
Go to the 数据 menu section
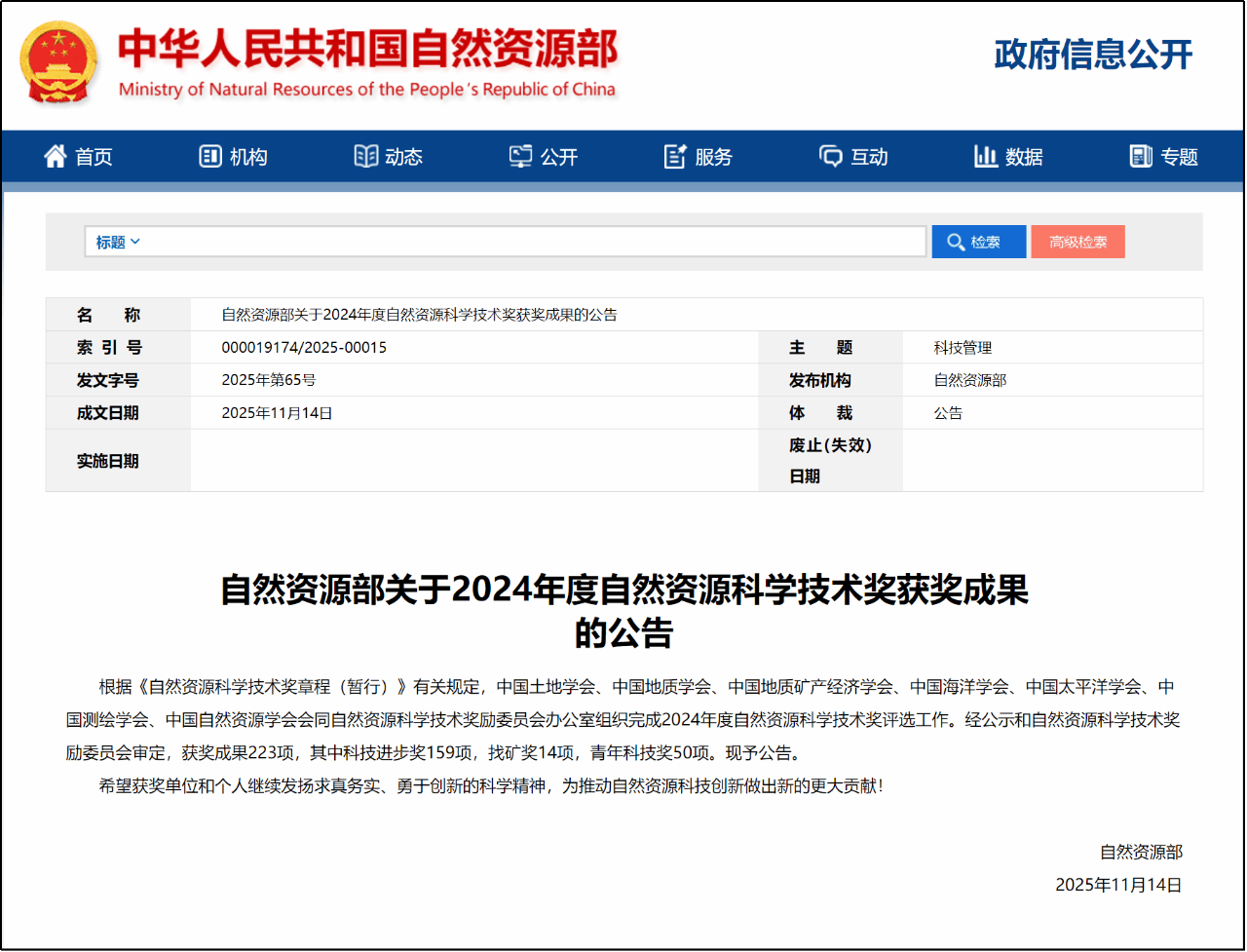click(1024, 157)
